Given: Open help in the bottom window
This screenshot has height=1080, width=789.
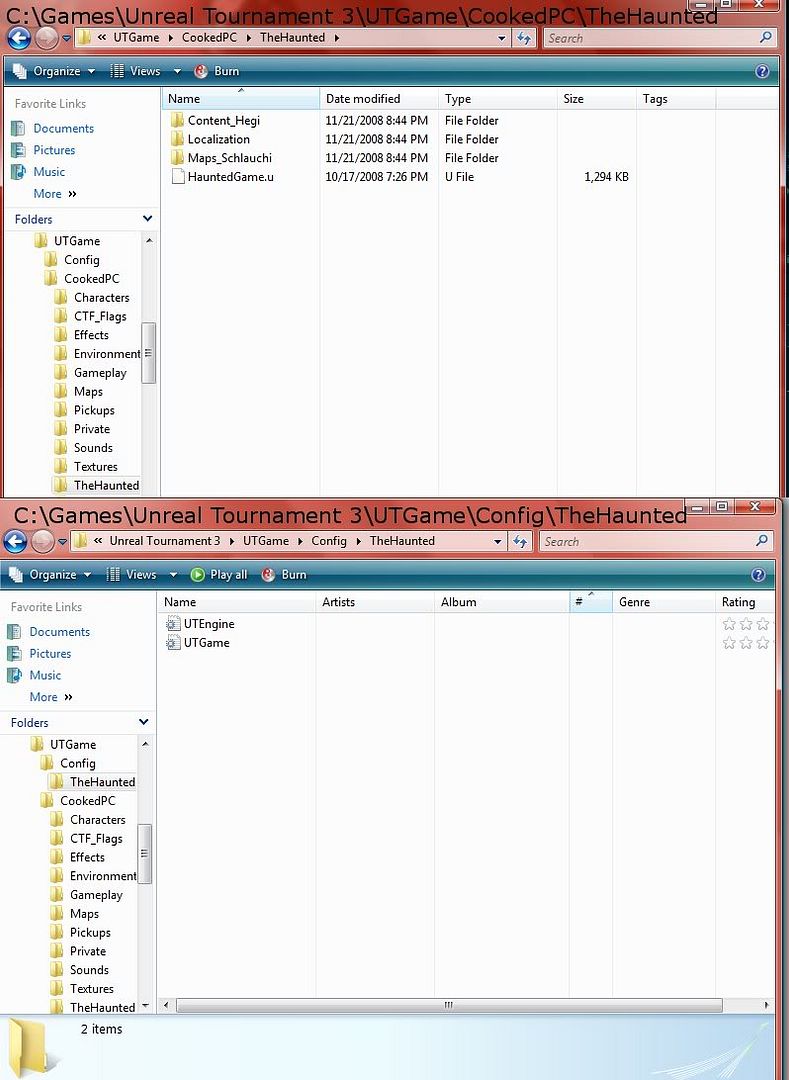Looking at the screenshot, I should coord(758,574).
